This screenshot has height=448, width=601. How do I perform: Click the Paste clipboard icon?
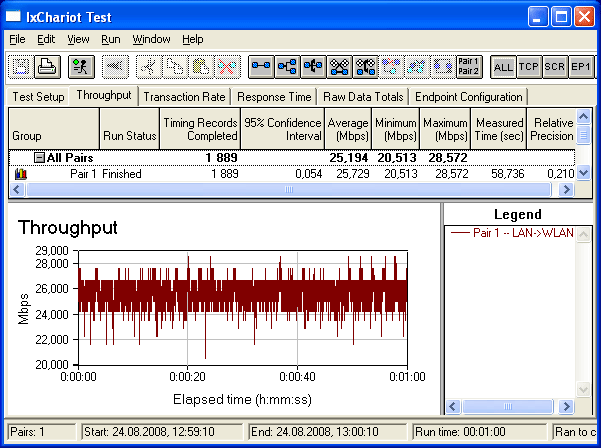201,67
